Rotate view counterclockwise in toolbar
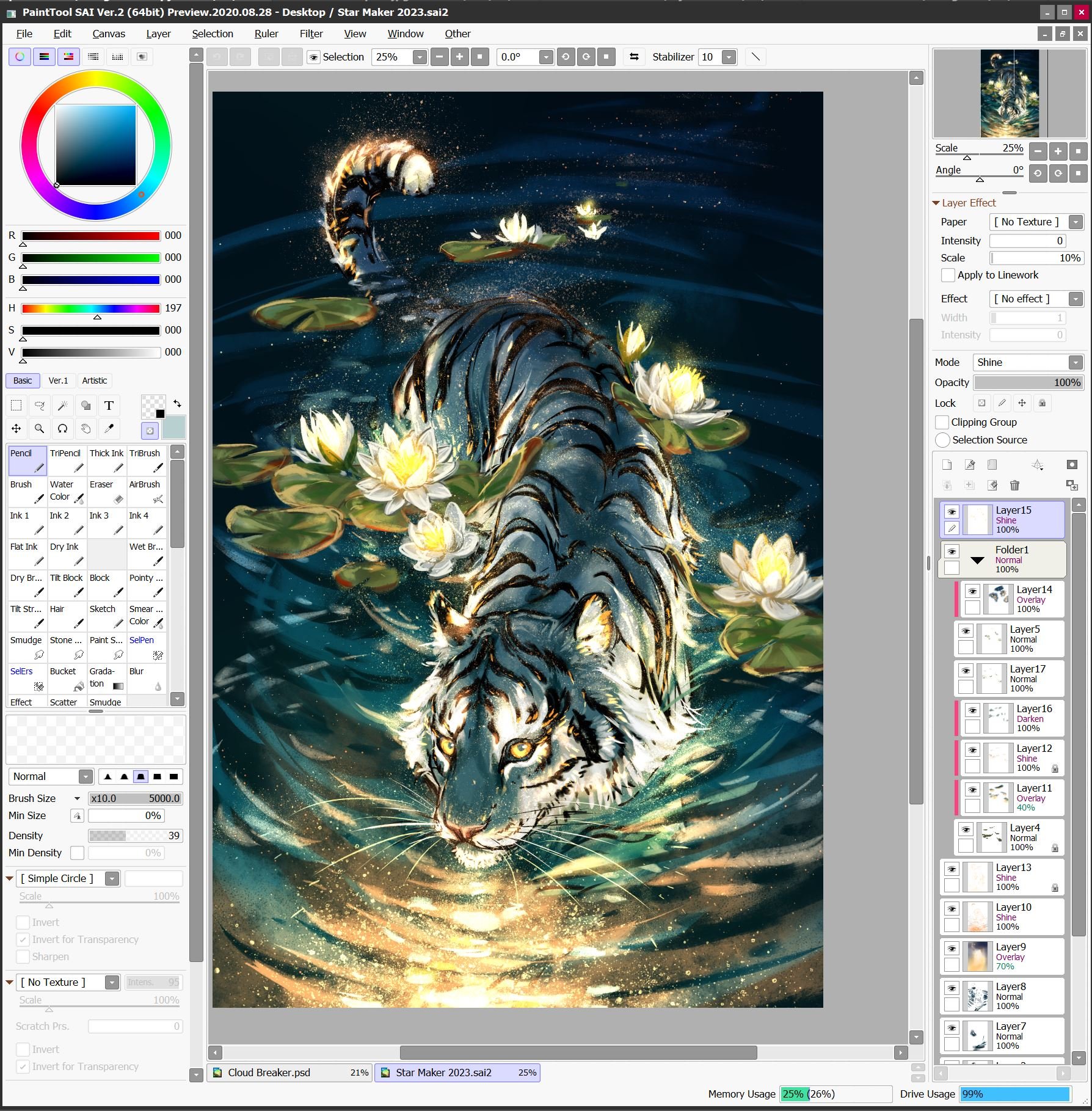Screen dimensions: 1092x1111 coord(566,57)
